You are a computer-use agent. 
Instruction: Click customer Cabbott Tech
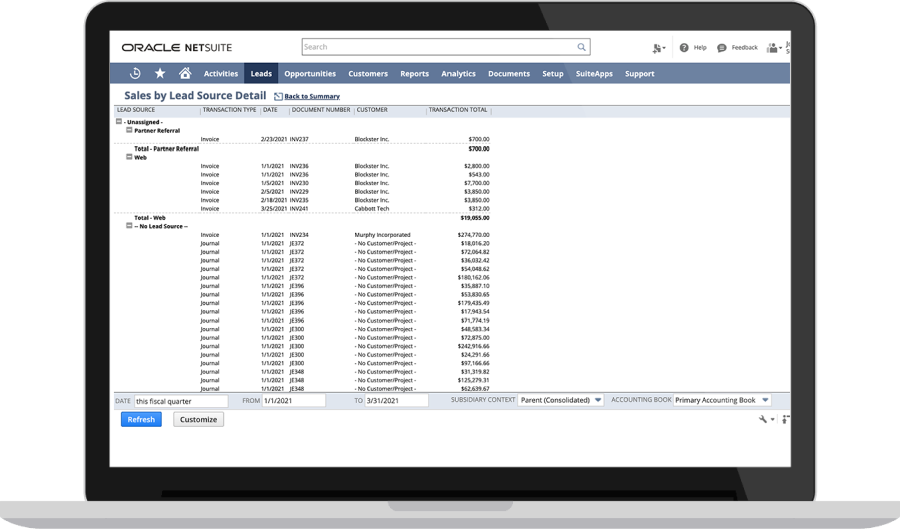tap(372, 209)
